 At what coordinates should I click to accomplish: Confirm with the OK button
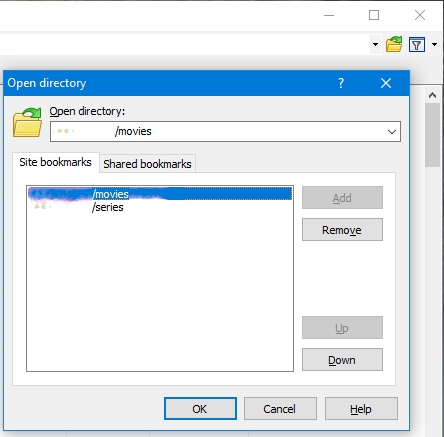pos(200,409)
